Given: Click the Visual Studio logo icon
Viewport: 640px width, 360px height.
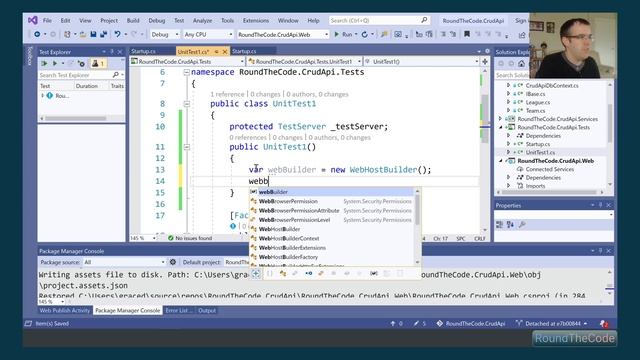Looking at the screenshot, I should tap(33, 20).
